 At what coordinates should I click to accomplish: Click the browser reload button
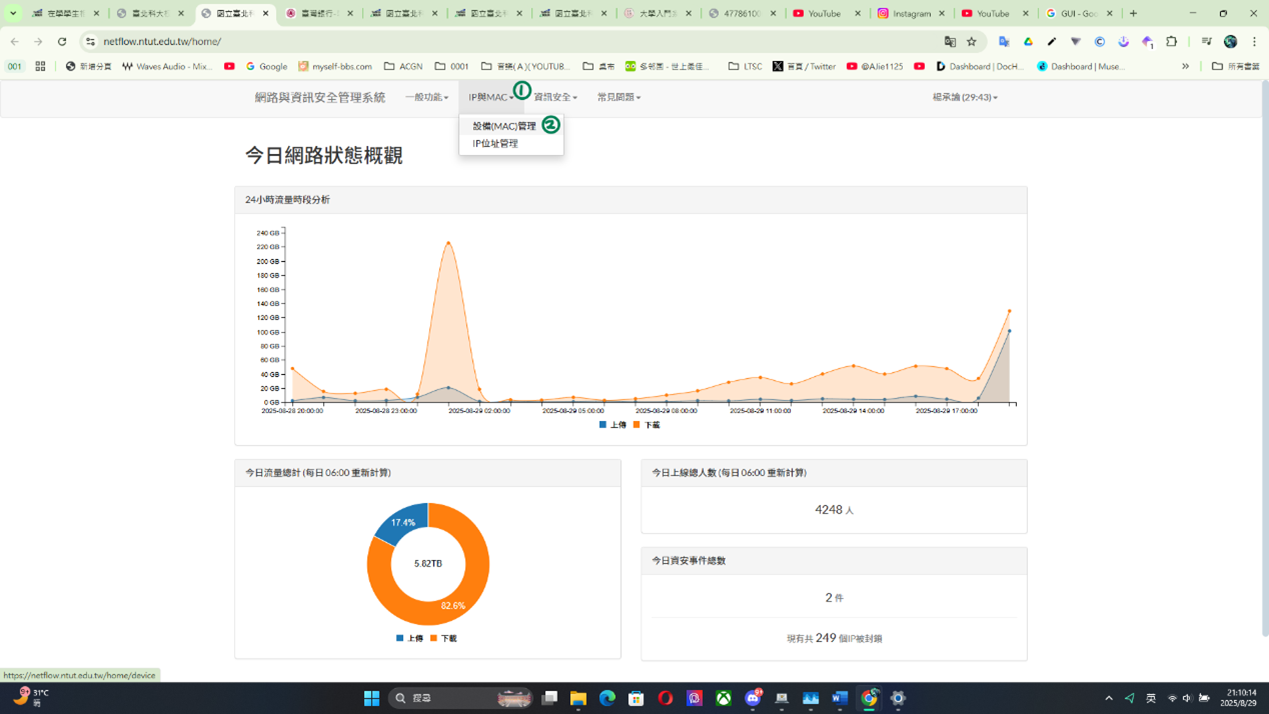click(62, 42)
